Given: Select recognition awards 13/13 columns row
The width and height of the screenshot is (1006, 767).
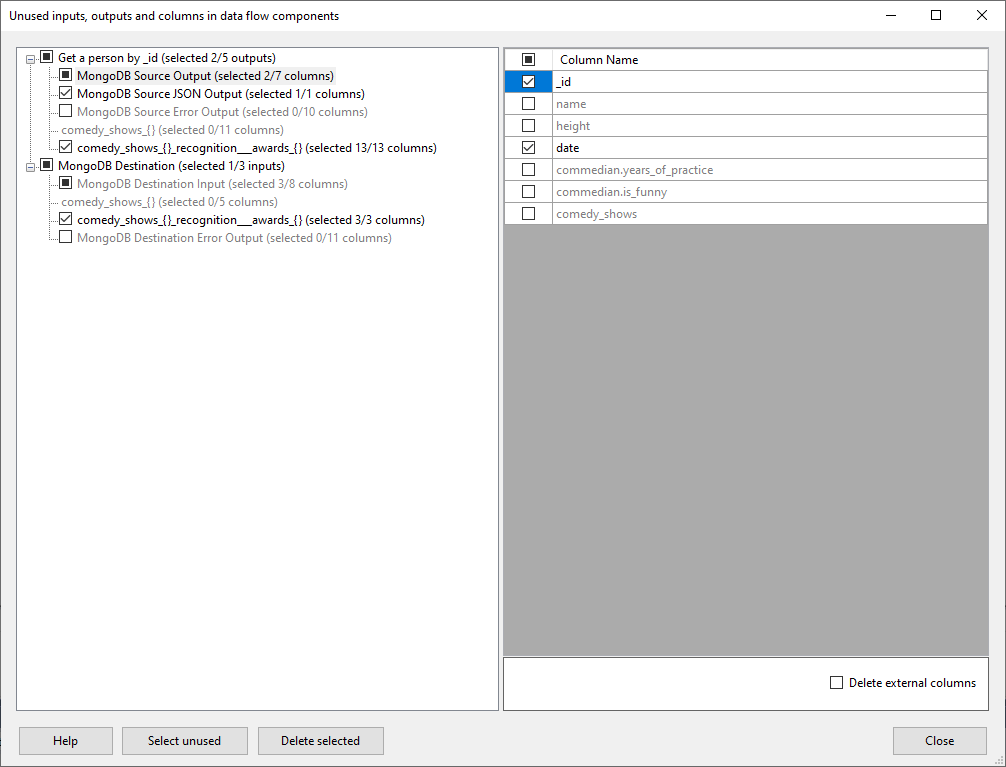Looking at the screenshot, I should pyautogui.click(x=257, y=148).
